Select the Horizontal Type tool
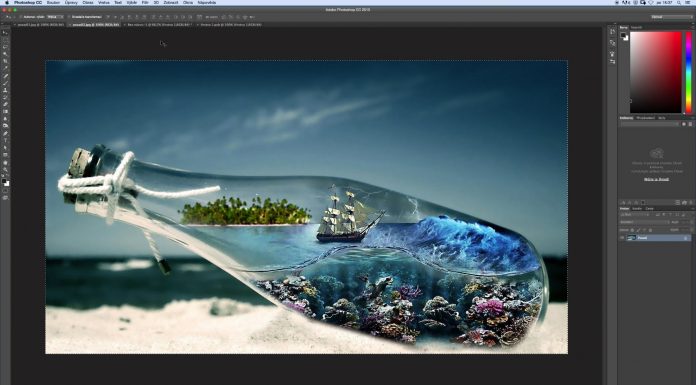 (x=5, y=140)
